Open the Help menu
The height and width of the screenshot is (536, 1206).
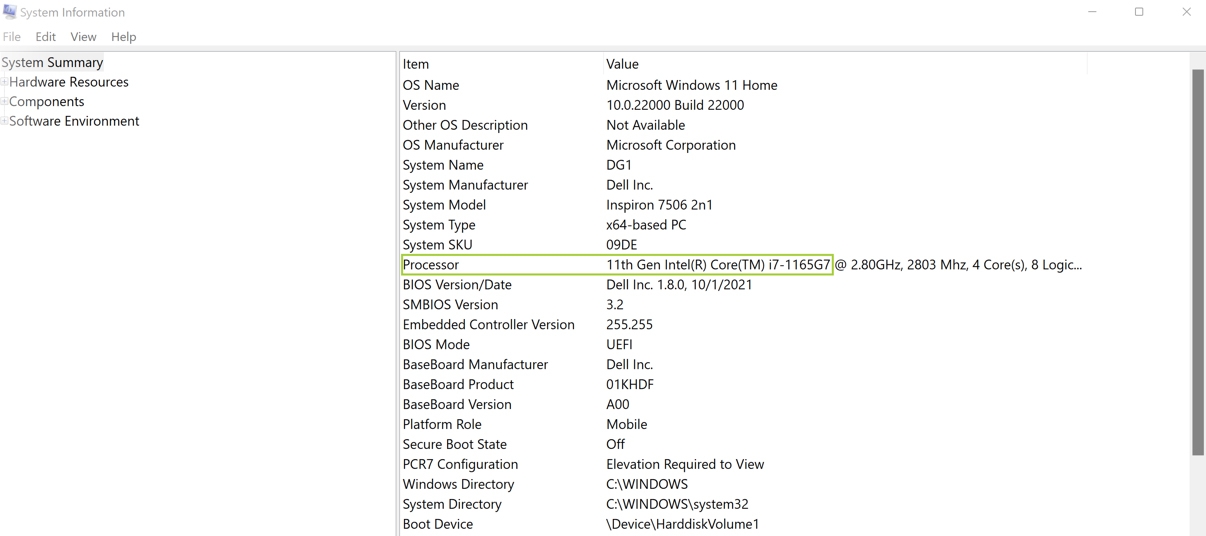(x=124, y=37)
